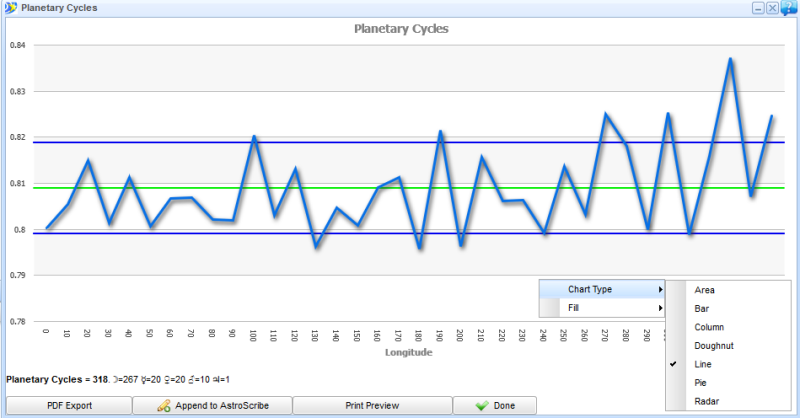Click the chart peak near 0.84
Image resolution: width=800 pixels, height=418 pixels.
(730, 59)
